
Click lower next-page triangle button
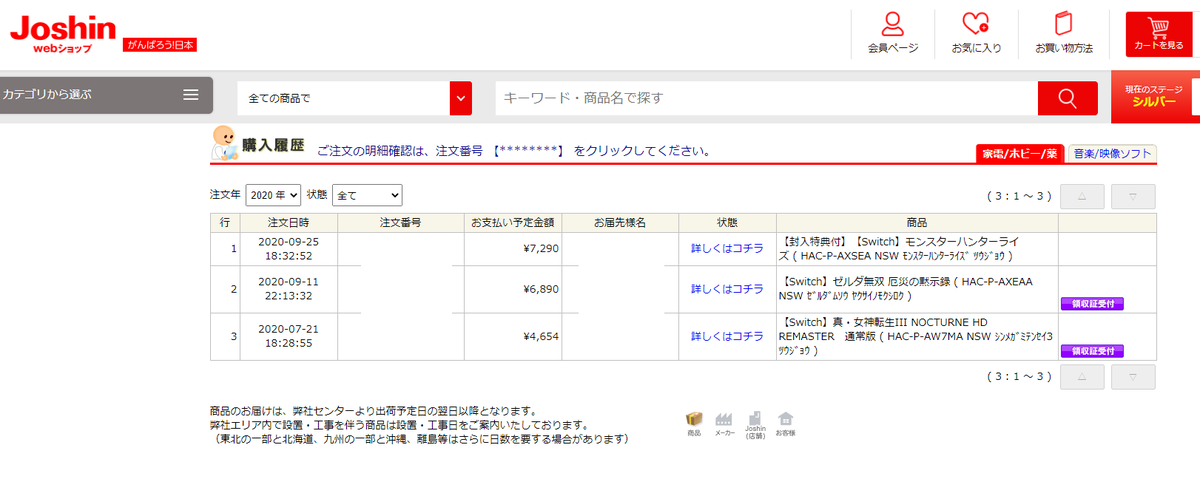click(1133, 376)
